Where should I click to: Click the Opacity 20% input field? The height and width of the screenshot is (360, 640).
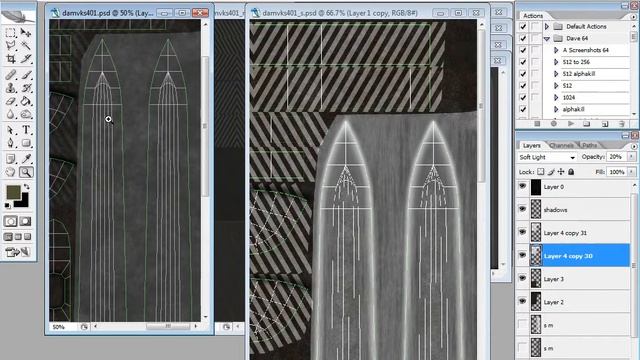[617, 157]
